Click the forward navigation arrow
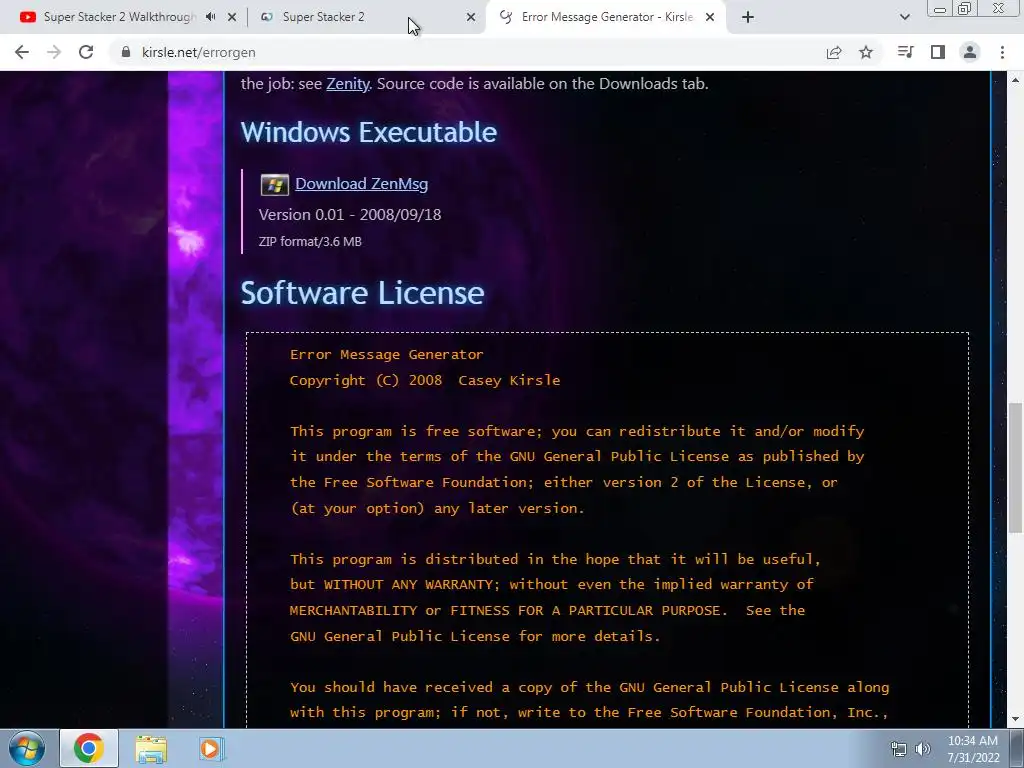Viewport: 1024px width, 768px height. (x=54, y=52)
